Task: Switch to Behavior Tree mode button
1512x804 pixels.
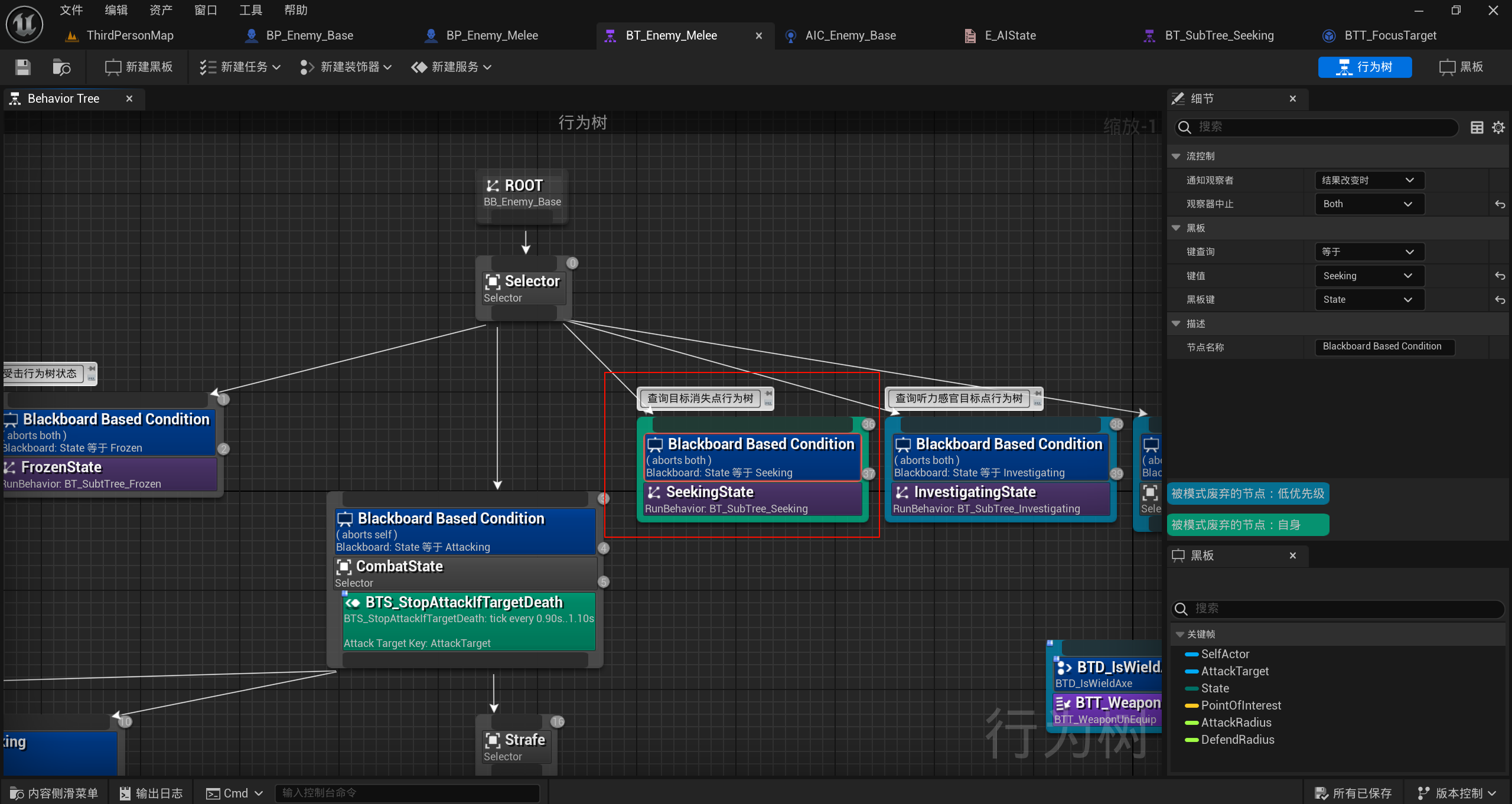Action: [1364, 67]
